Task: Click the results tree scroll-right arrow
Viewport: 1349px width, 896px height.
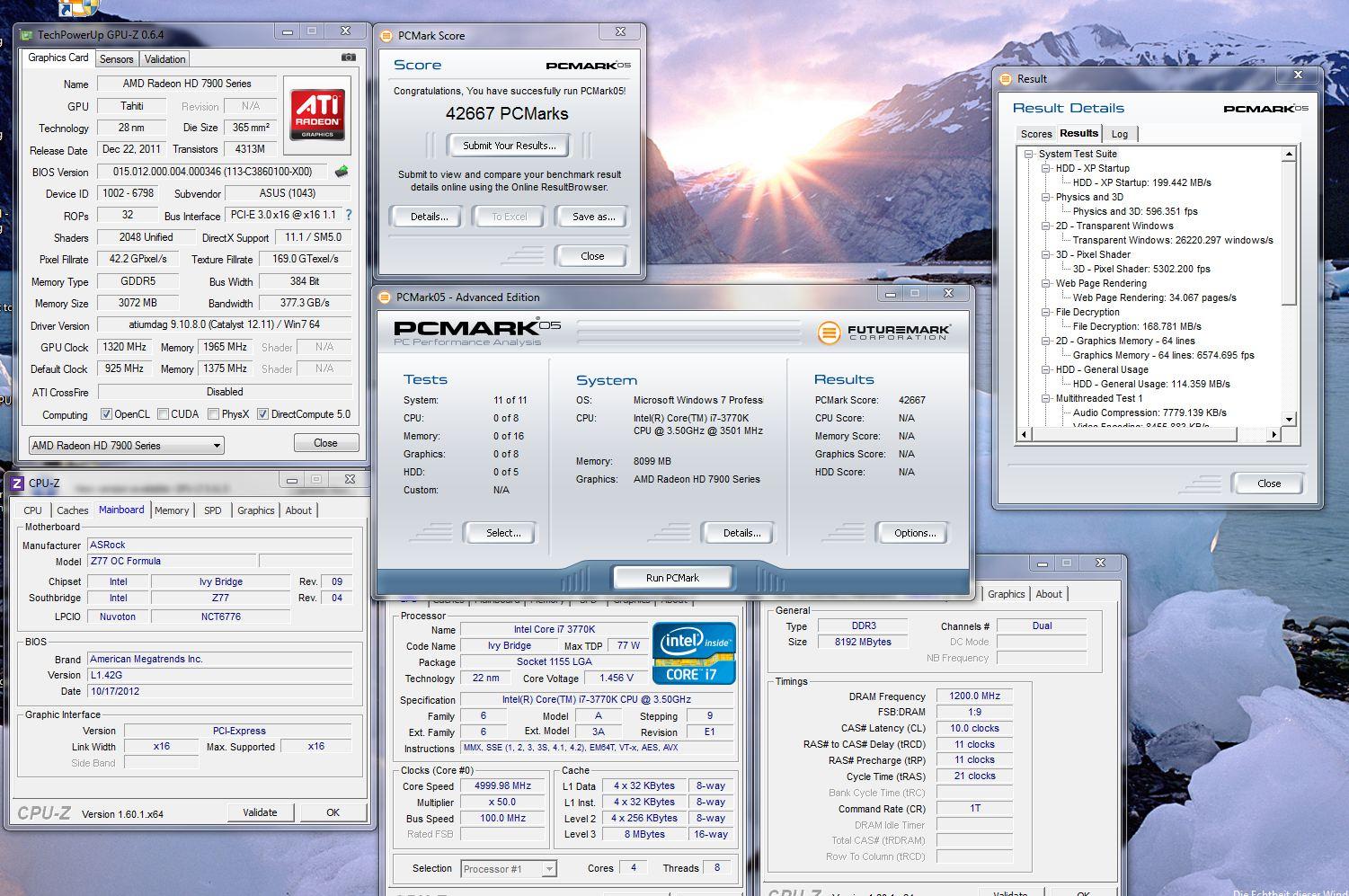Action: [x=1274, y=434]
